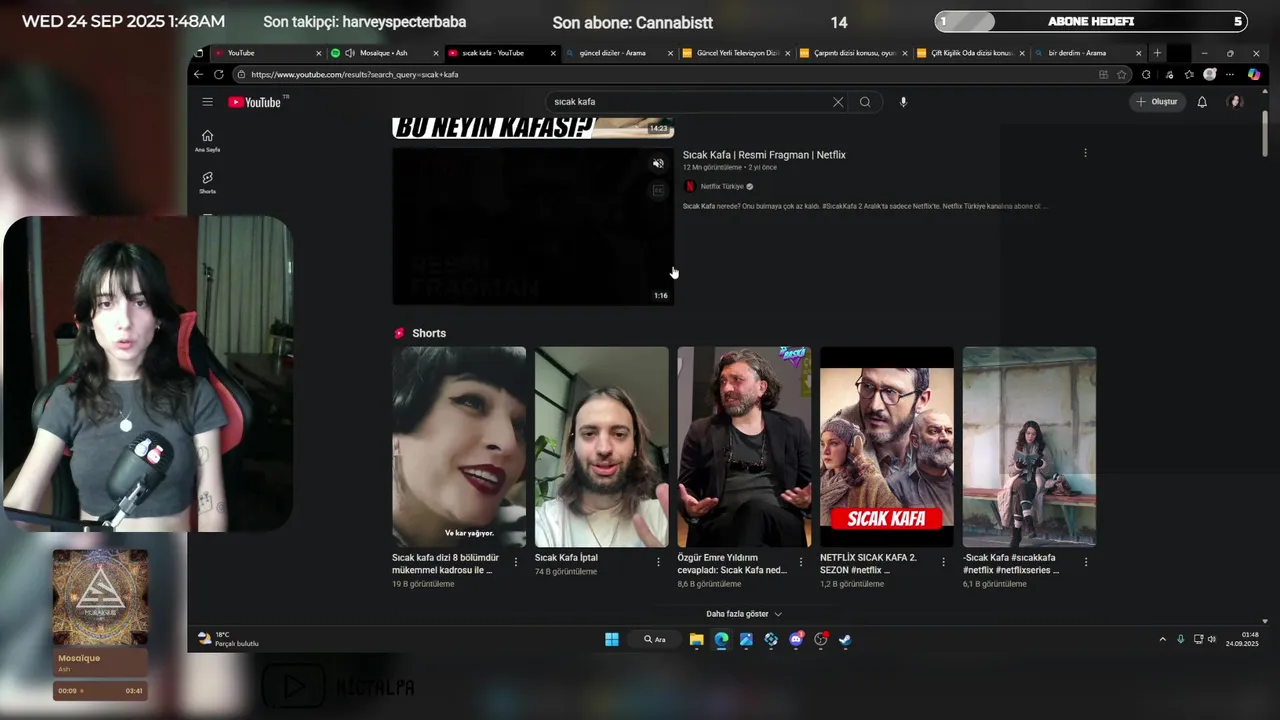Image resolution: width=1280 pixels, height=720 pixels.
Task: Open the weather widget showing 18°C
Action: [229, 639]
